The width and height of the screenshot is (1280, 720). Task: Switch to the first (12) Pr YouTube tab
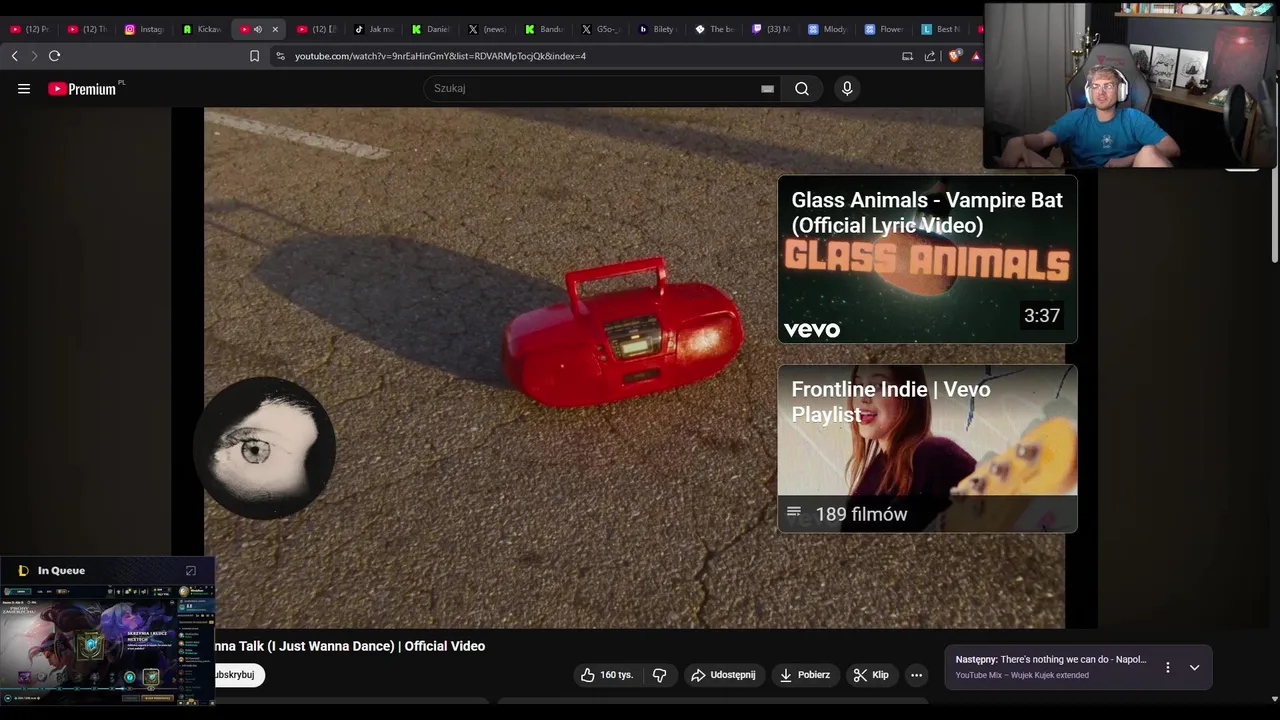tap(30, 29)
